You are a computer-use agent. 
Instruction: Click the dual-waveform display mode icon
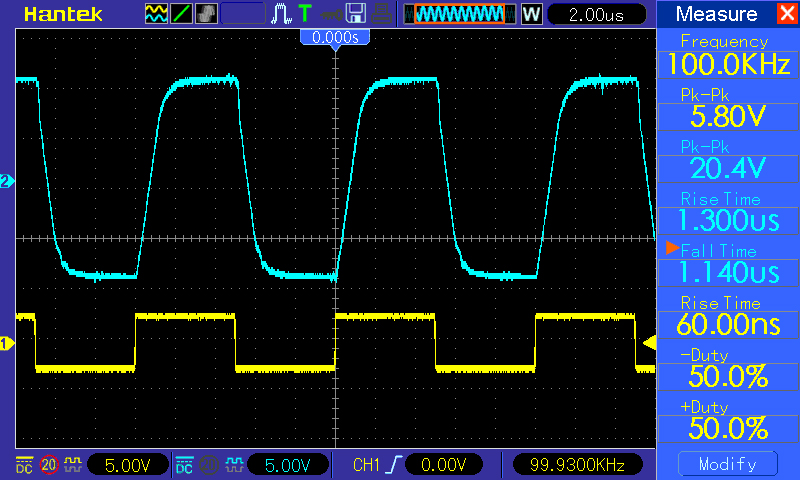pos(156,14)
